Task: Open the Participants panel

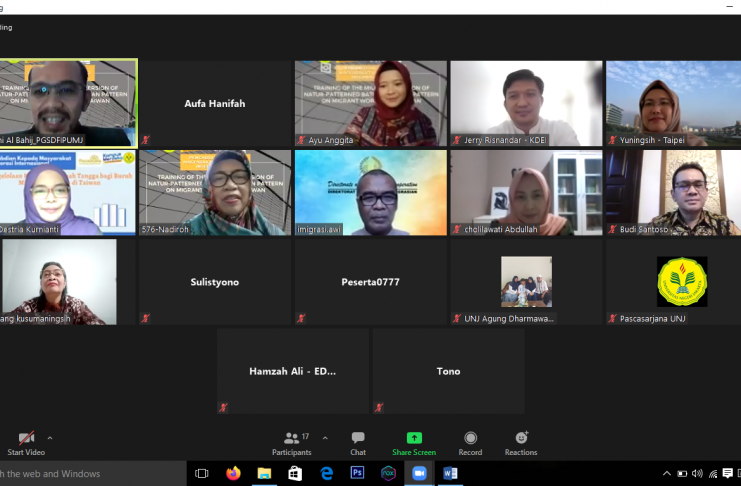Action: (x=291, y=441)
